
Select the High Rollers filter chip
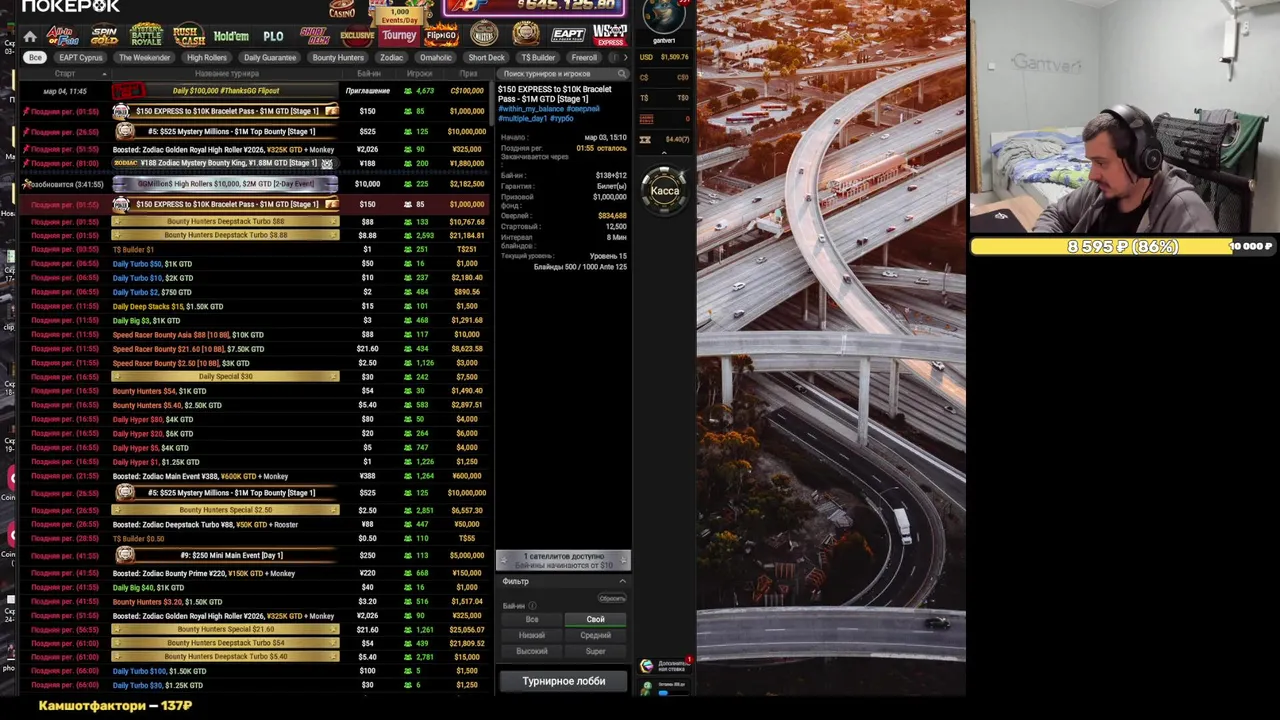pos(207,57)
